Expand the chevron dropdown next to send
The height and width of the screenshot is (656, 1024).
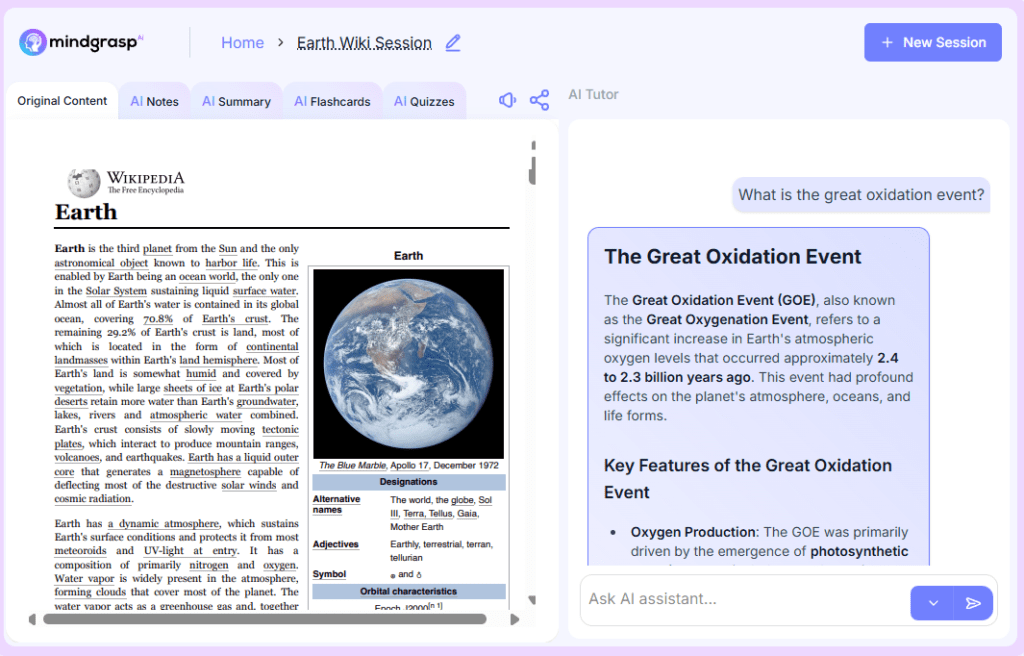pos(933,603)
